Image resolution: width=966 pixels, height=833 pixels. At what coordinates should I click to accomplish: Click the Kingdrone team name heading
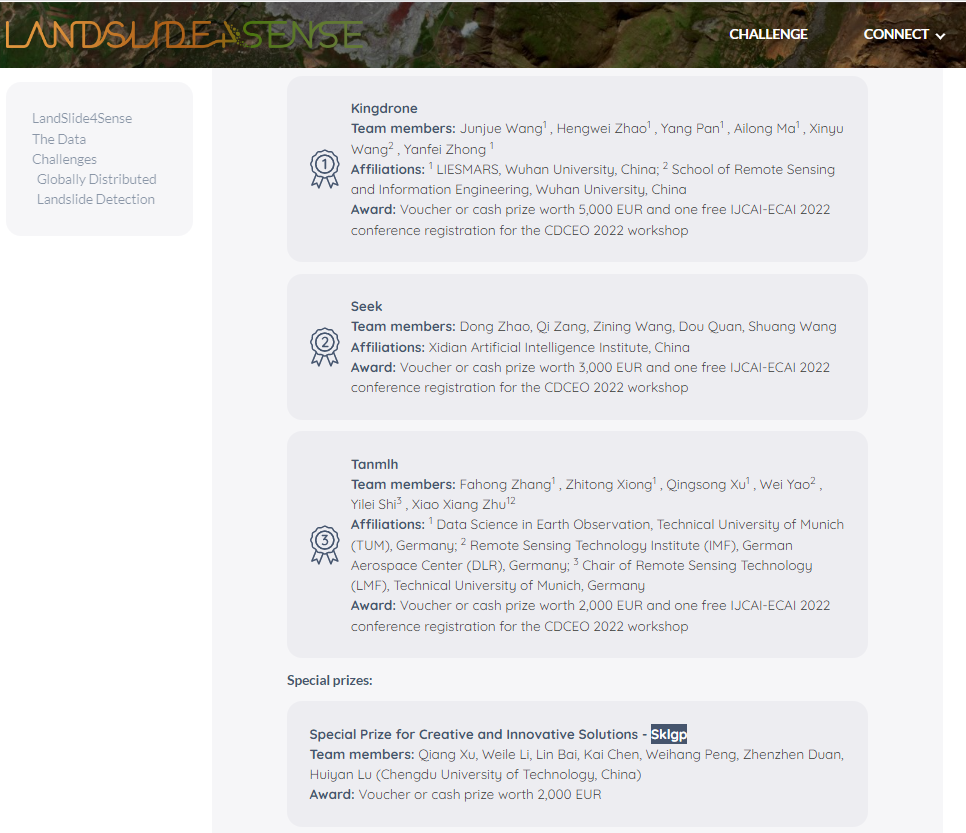(x=384, y=108)
